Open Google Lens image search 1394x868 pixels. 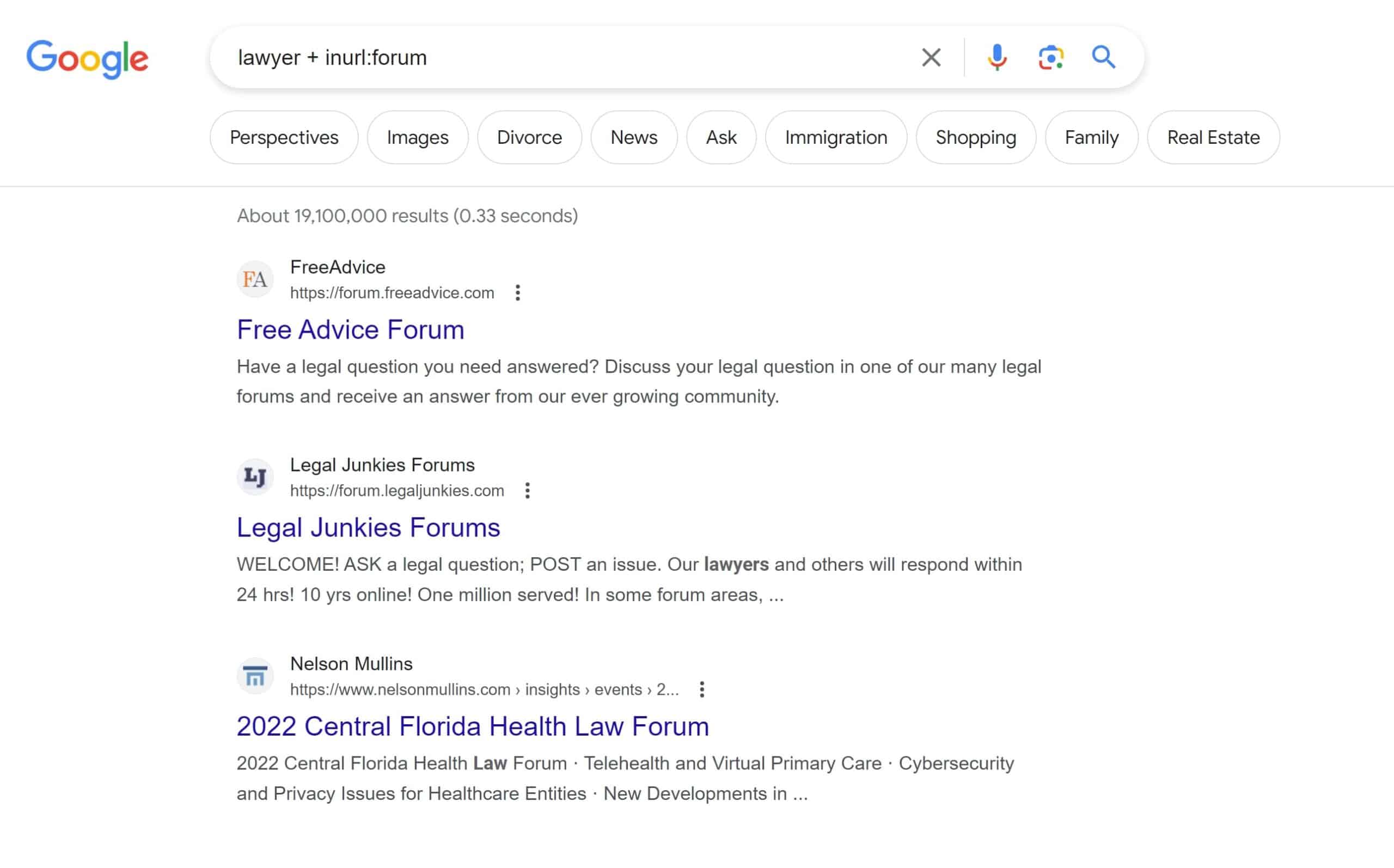point(1051,57)
